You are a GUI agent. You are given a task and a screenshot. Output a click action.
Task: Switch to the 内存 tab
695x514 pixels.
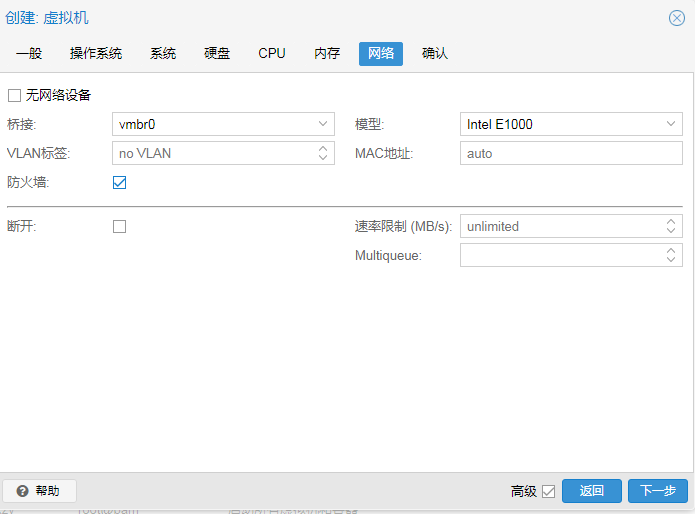(x=327, y=54)
